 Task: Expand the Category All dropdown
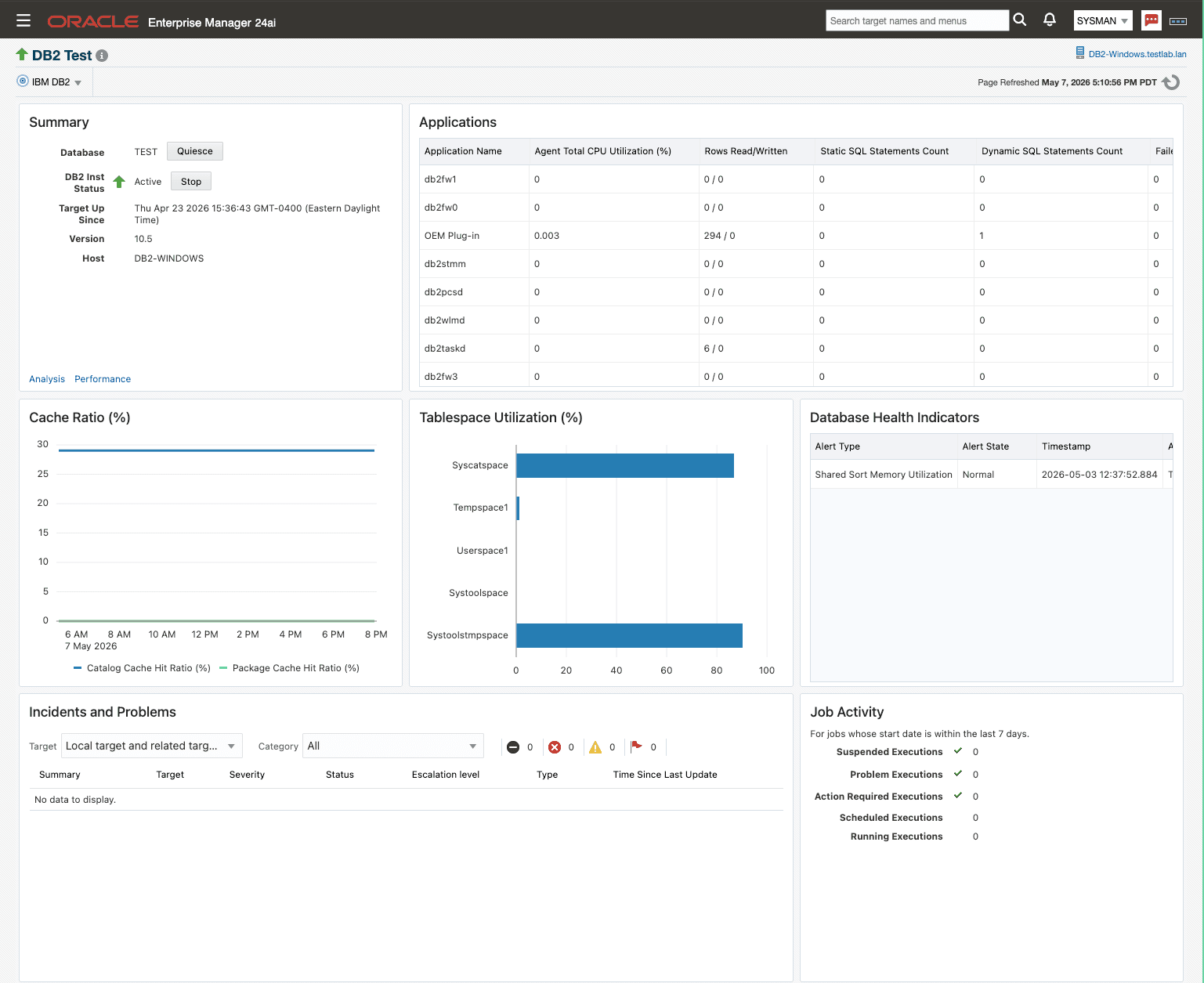(x=393, y=746)
